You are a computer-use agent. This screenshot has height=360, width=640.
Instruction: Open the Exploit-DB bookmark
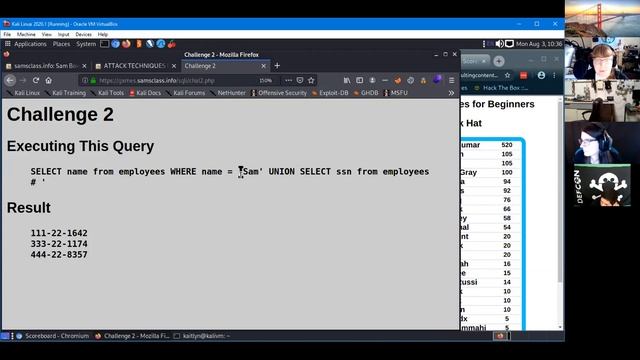pyautogui.click(x=330, y=93)
